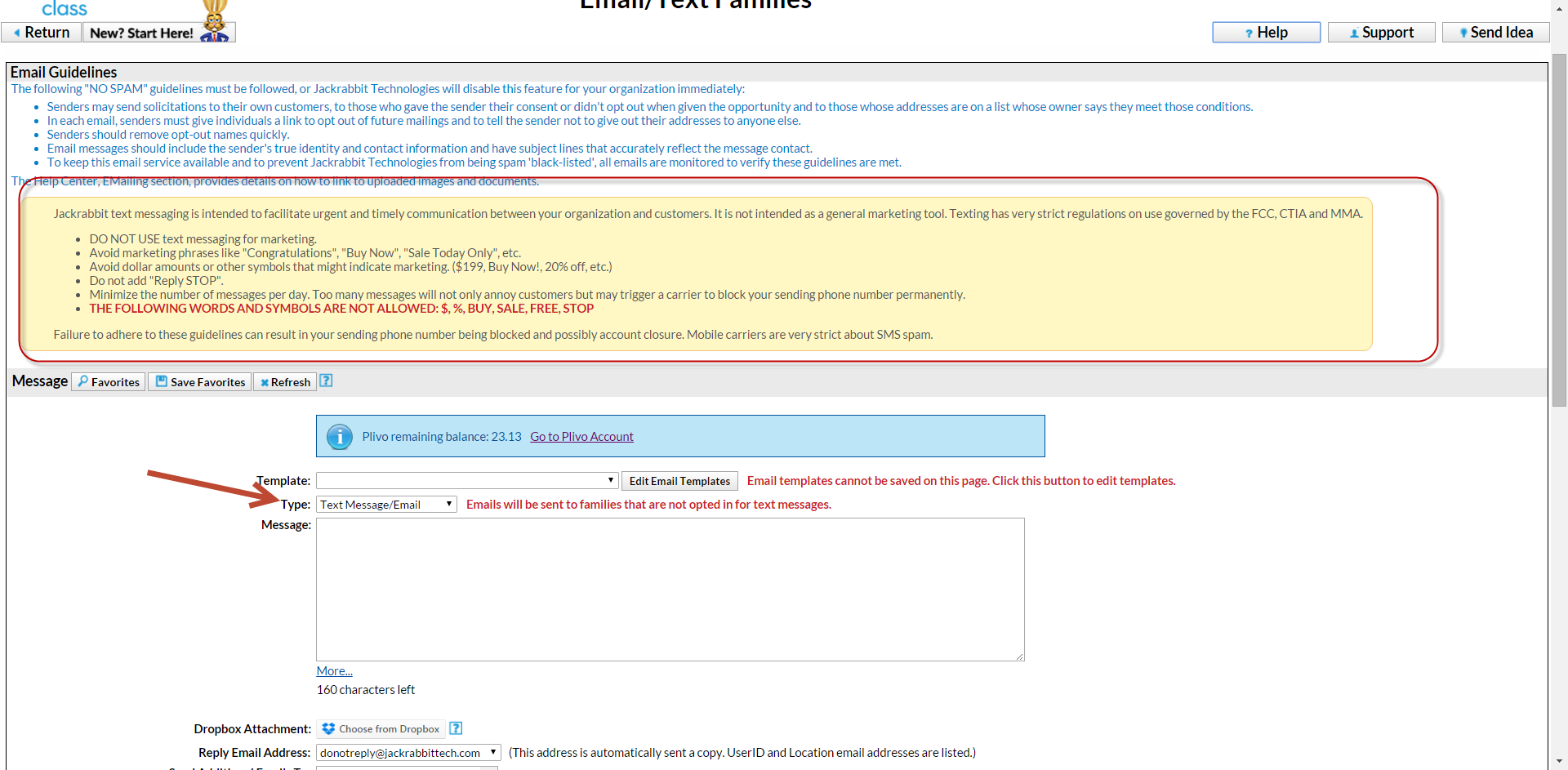Click Edit Email Templates button
The height and width of the screenshot is (770, 1568).
pyautogui.click(x=679, y=481)
